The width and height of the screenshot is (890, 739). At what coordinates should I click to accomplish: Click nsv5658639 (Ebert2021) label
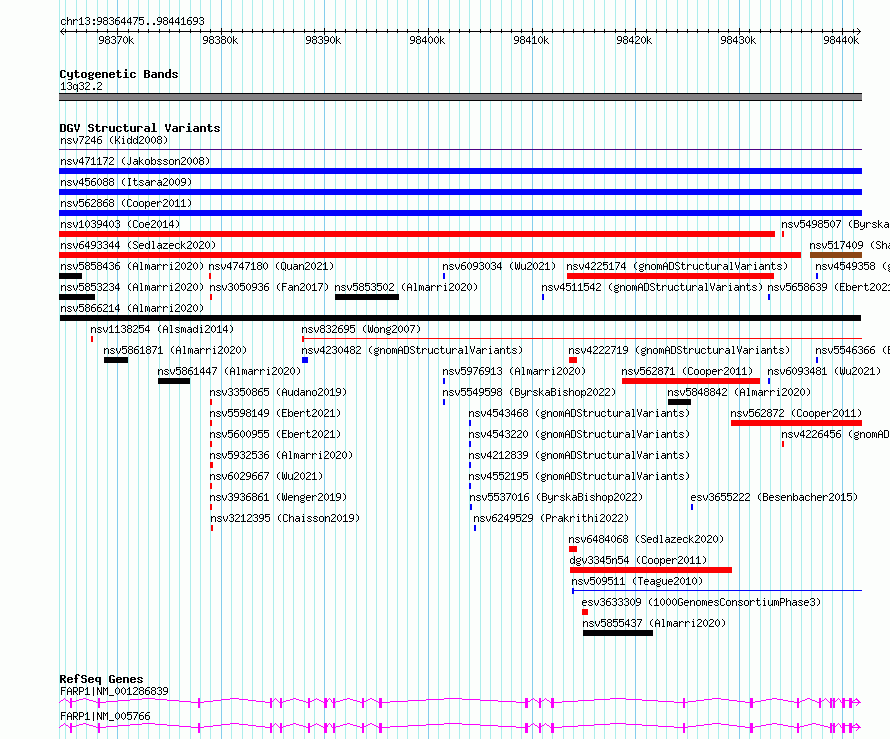click(828, 287)
